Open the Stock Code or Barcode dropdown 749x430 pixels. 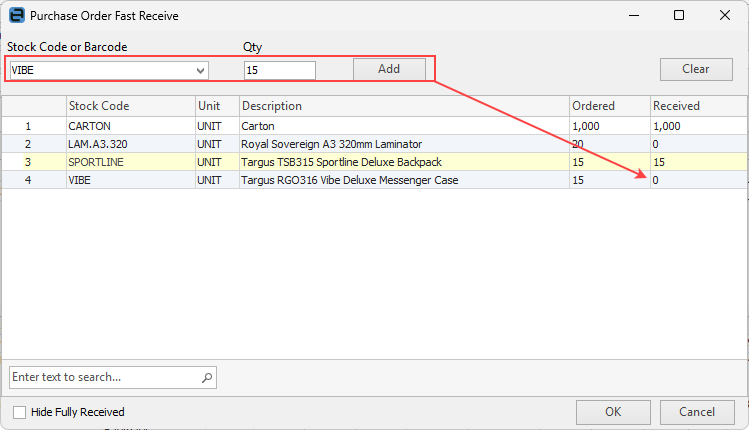[x=201, y=70]
